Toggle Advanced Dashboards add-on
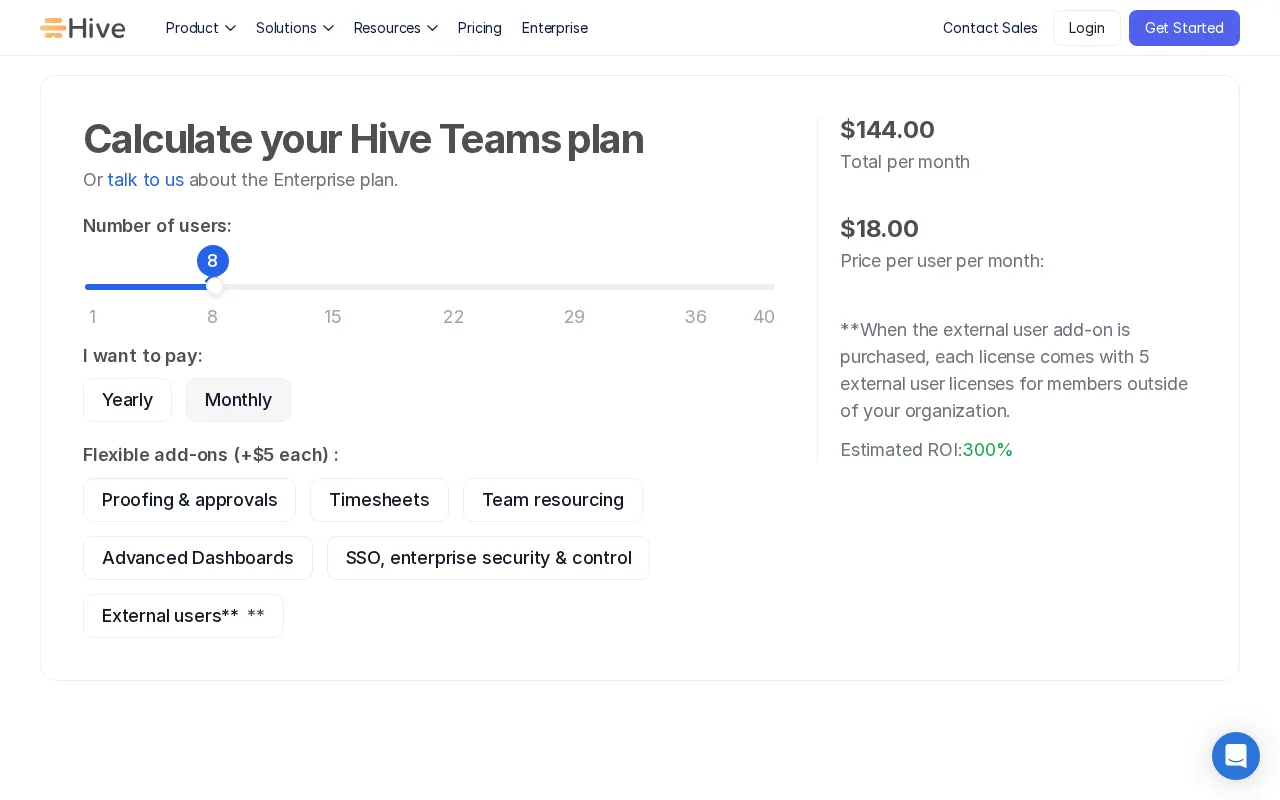 click(x=198, y=558)
